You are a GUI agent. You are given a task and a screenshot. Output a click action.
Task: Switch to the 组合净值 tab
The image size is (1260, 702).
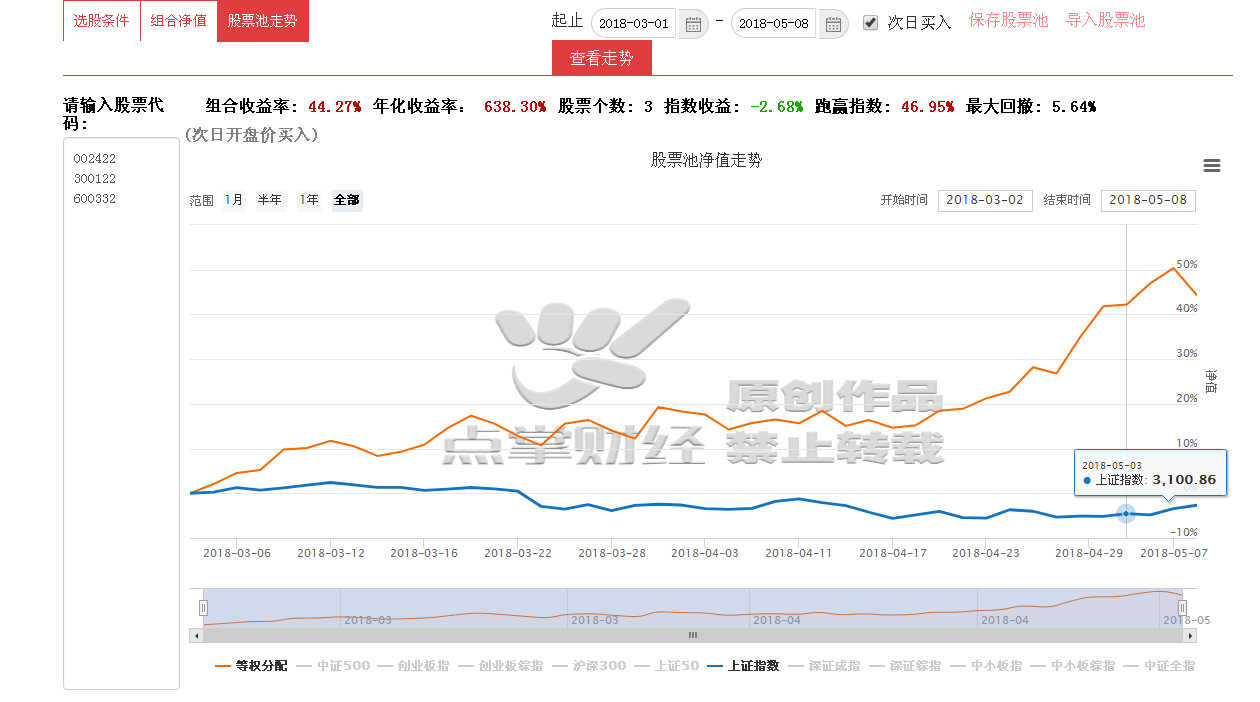179,21
